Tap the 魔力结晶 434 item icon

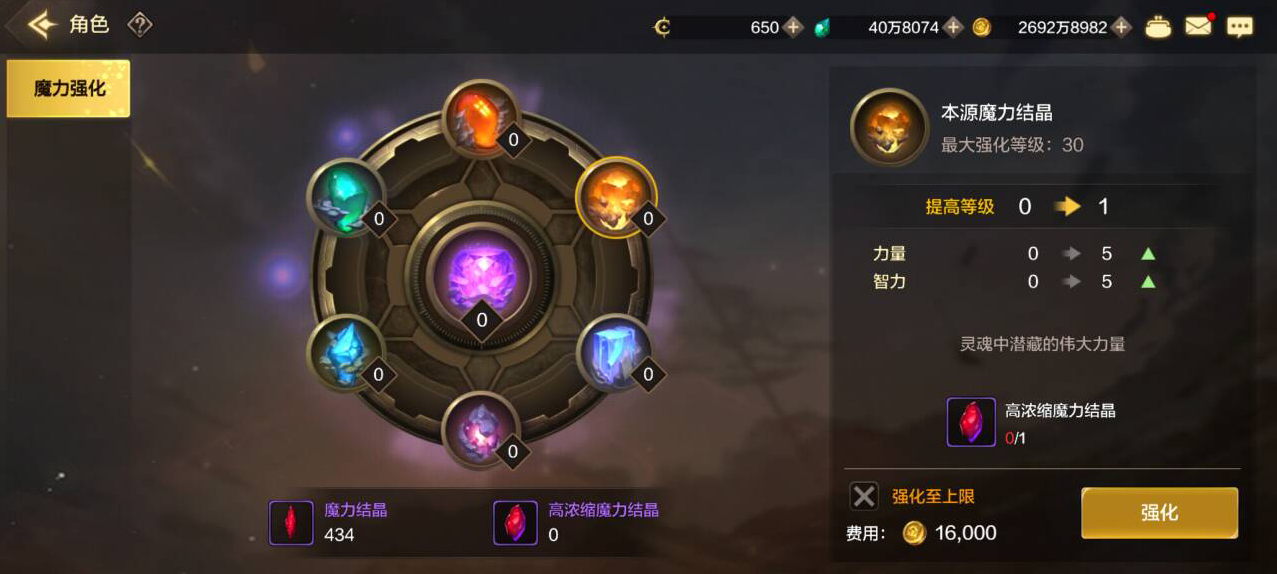pos(291,522)
